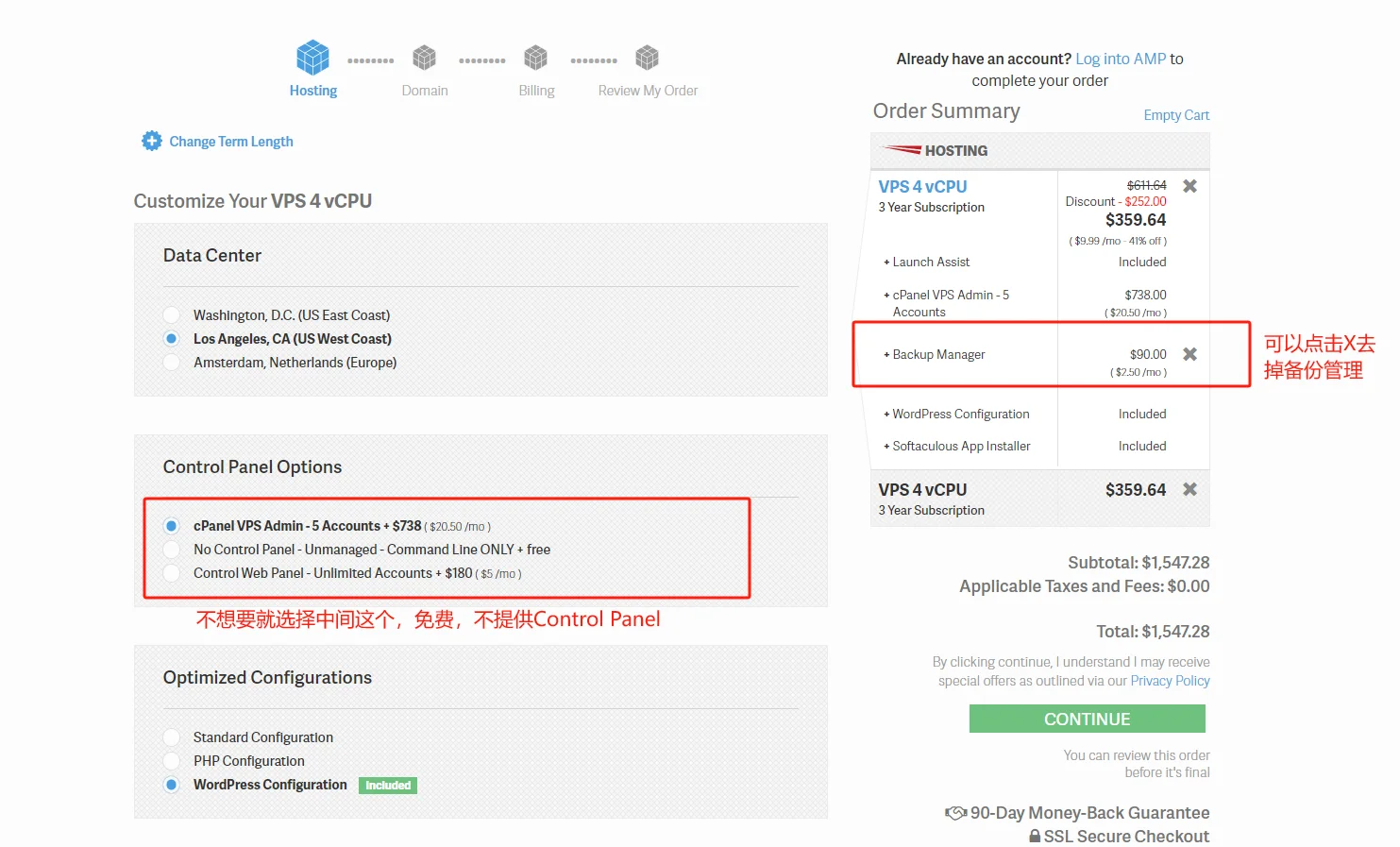Click the $738.00 cPanel price
The image size is (1400, 847).
1145,295
